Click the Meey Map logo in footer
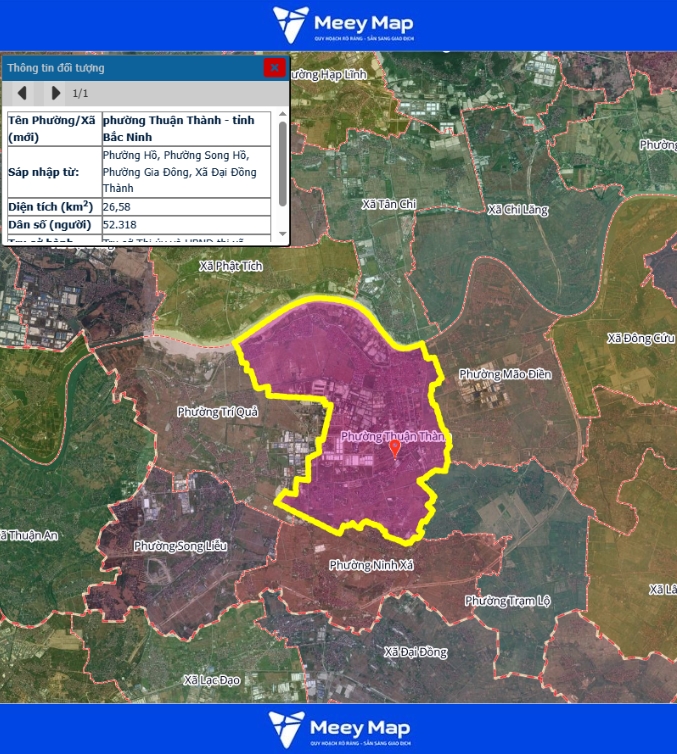The height and width of the screenshot is (754, 677). [x=339, y=729]
